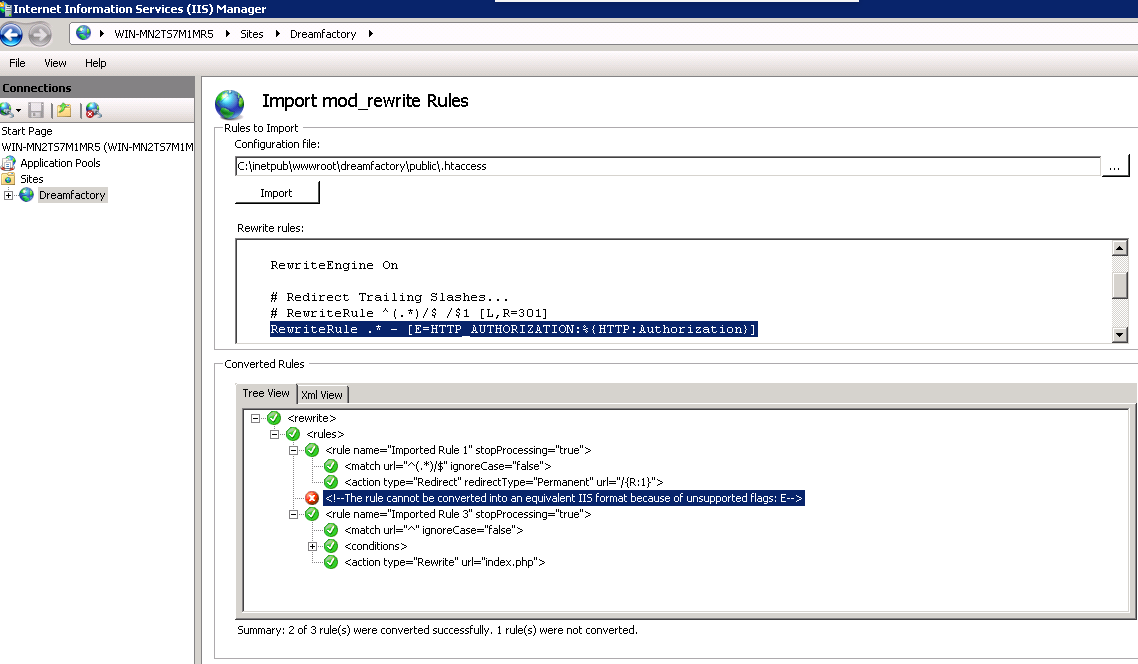Click the green check icon beside <rewrite>
The image size is (1138, 664).
pyautogui.click(x=274, y=418)
